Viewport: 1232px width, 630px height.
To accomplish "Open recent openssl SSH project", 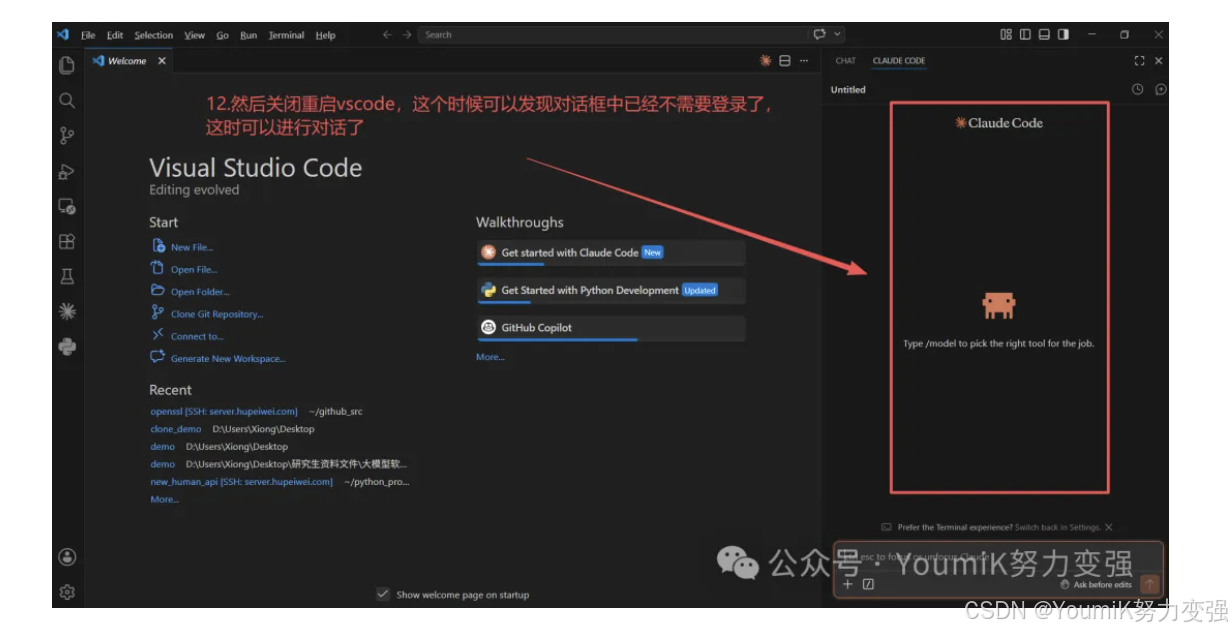I will (224, 411).
